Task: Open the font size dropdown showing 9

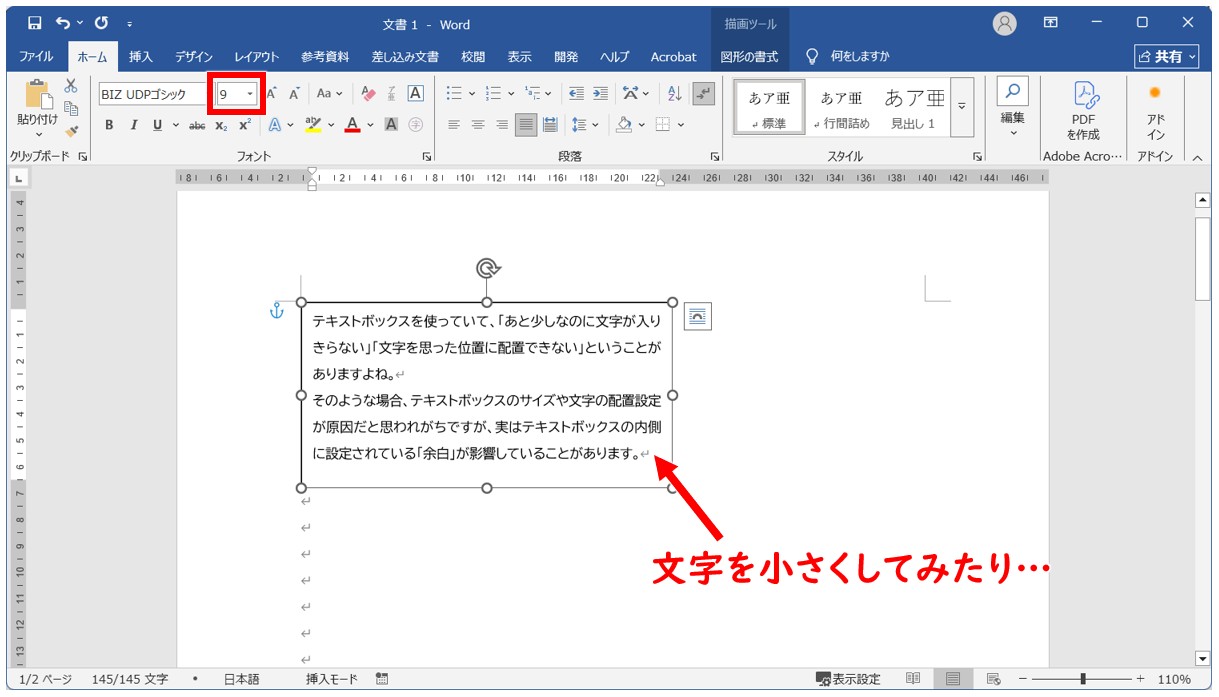Action: coord(250,94)
